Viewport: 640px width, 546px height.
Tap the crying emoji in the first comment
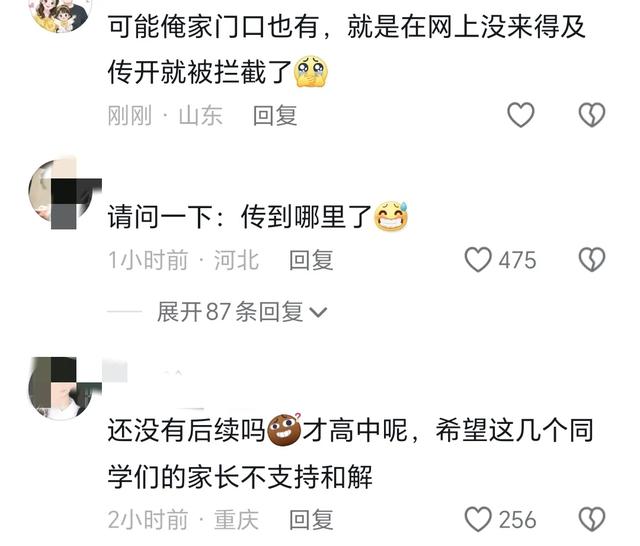click(x=311, y=71)
